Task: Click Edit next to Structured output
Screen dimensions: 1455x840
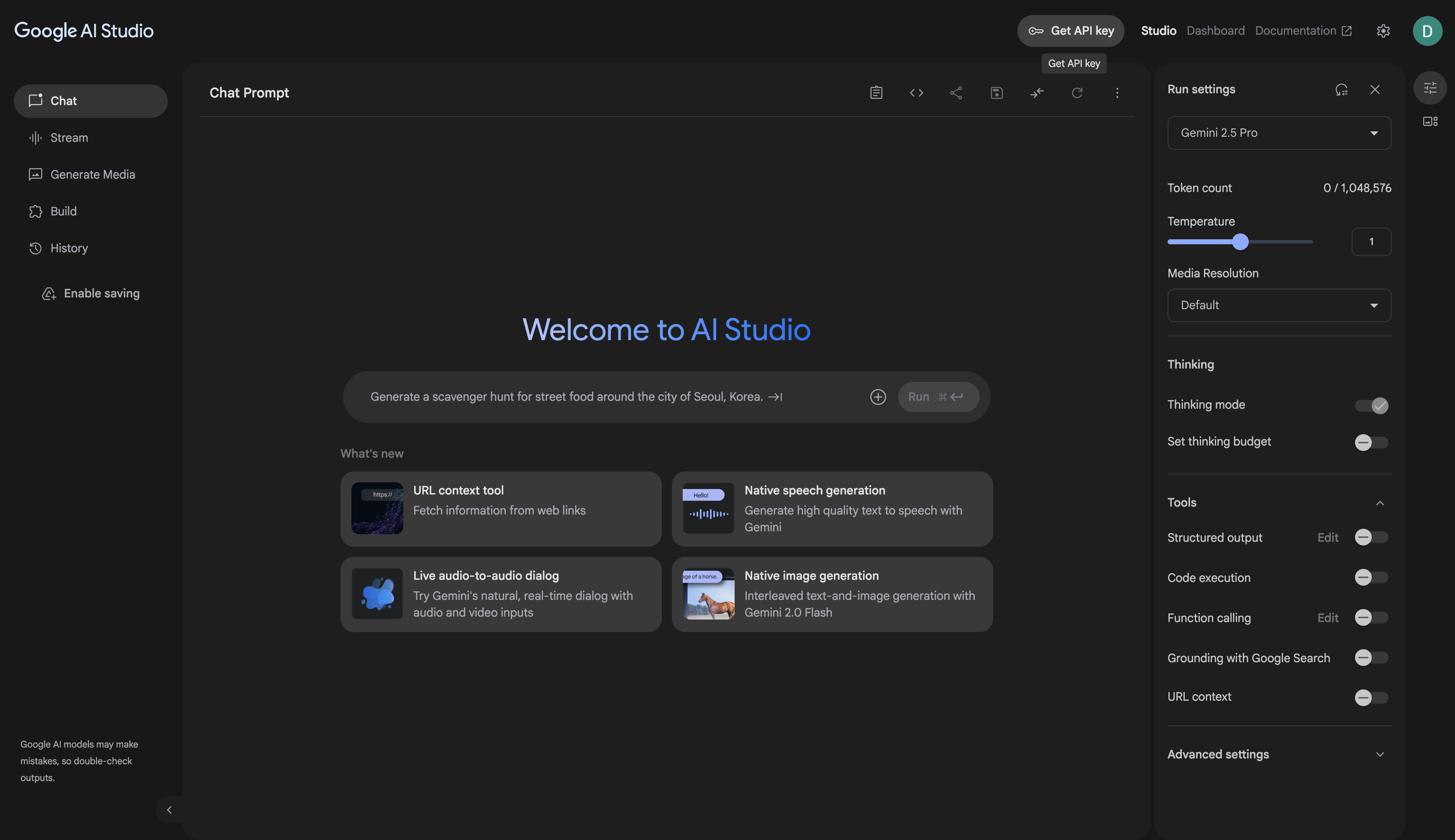Action: pos(1327,538)
